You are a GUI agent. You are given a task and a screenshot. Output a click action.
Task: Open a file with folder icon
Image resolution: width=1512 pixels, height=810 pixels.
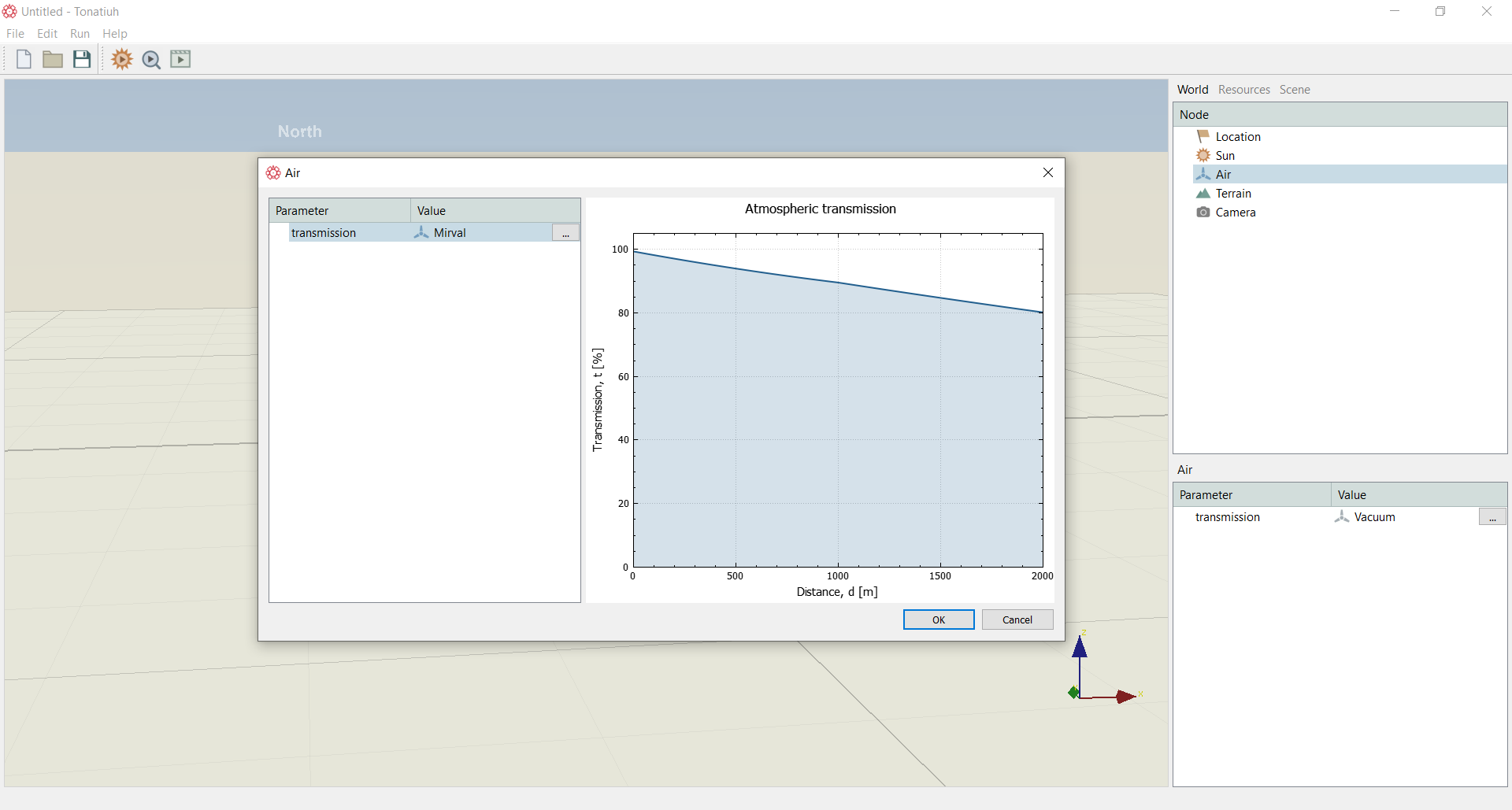[x=53, y=59]
